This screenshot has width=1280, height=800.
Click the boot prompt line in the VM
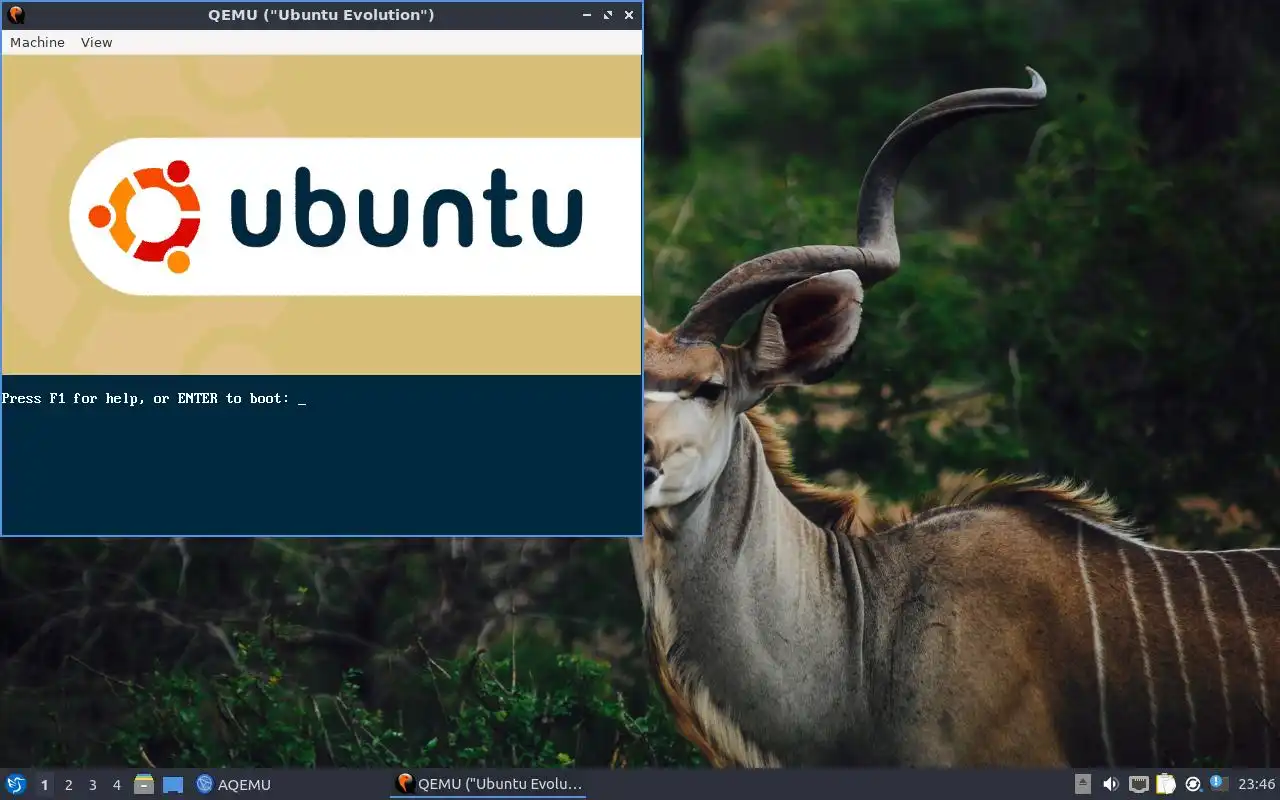click(154, 398)
